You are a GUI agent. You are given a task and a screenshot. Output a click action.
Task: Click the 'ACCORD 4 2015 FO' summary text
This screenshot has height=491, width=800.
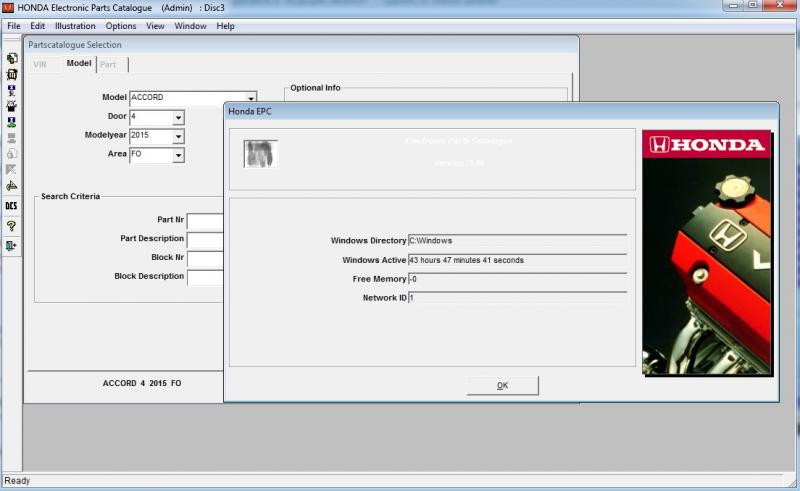coord(142,383)
